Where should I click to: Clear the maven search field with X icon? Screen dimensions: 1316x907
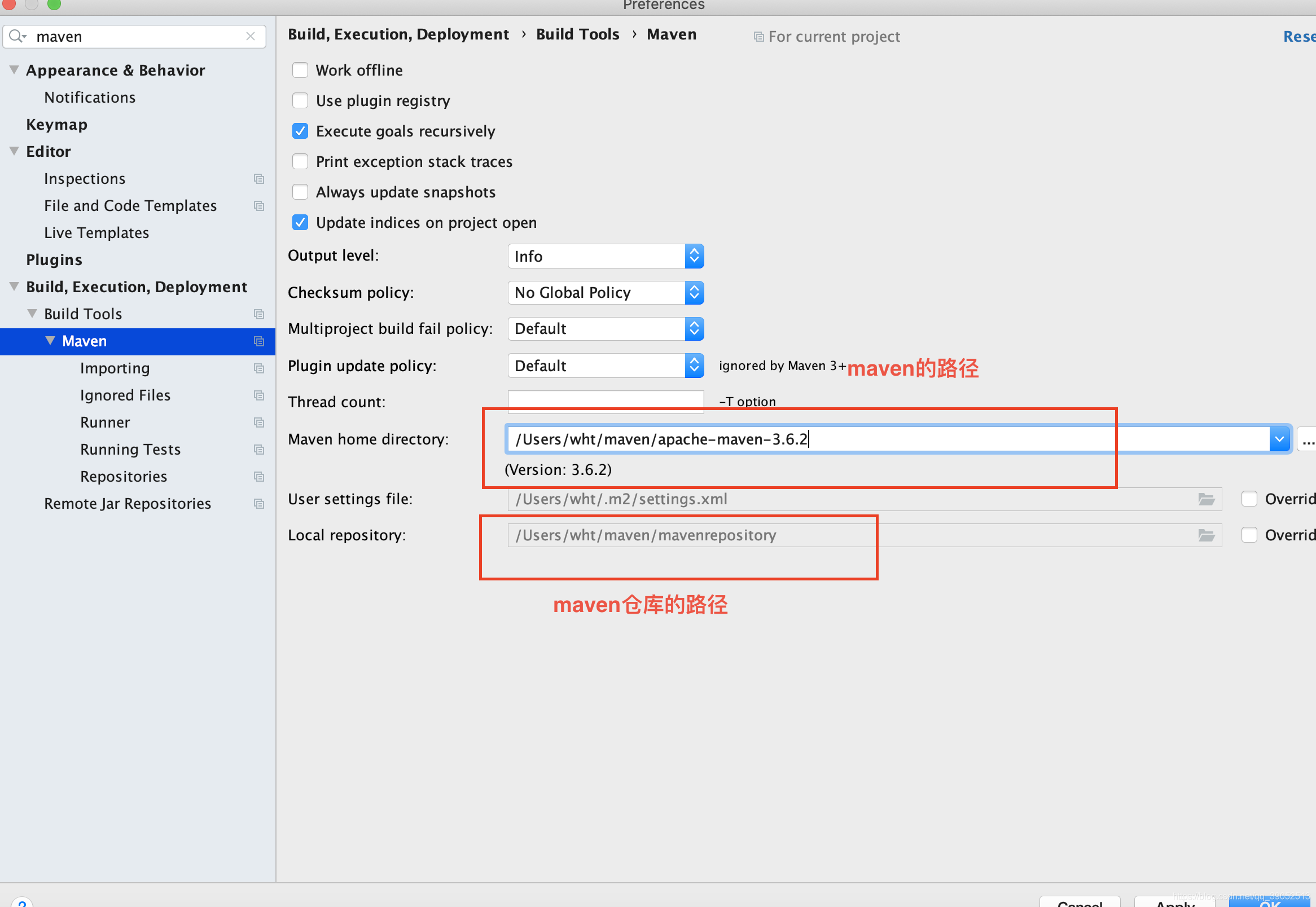click(250, 36)
